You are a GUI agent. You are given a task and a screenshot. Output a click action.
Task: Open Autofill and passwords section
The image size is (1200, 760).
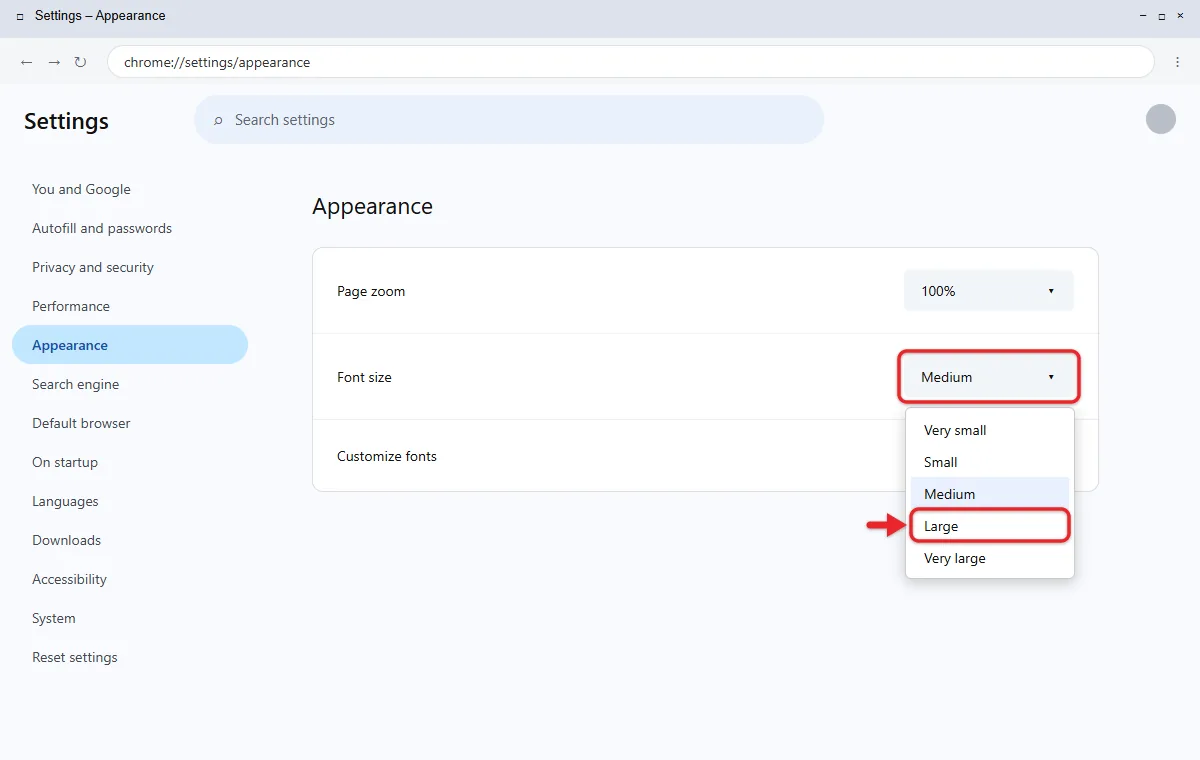[130, 228]
